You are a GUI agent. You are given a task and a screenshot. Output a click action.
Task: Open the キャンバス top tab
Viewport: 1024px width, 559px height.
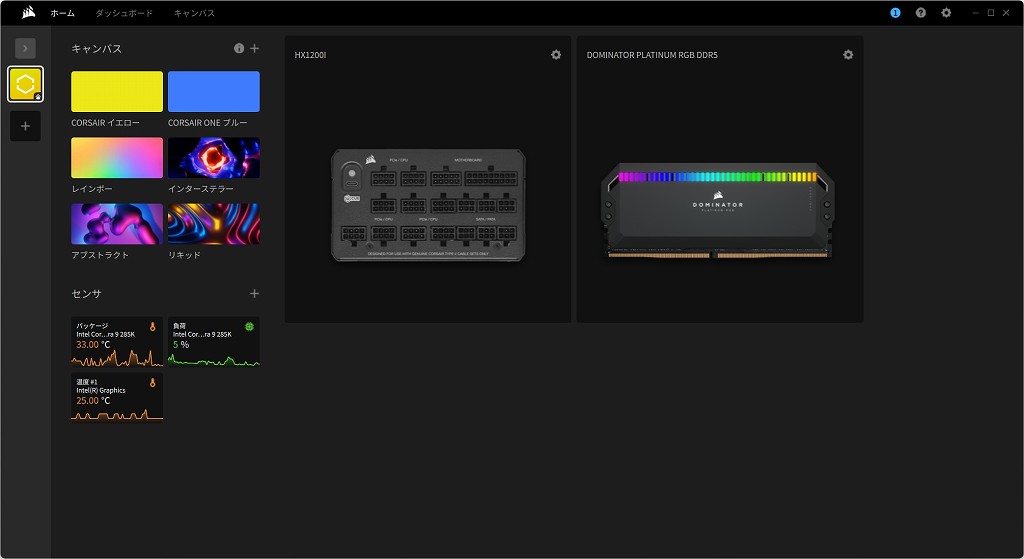(x=194, y=13)
